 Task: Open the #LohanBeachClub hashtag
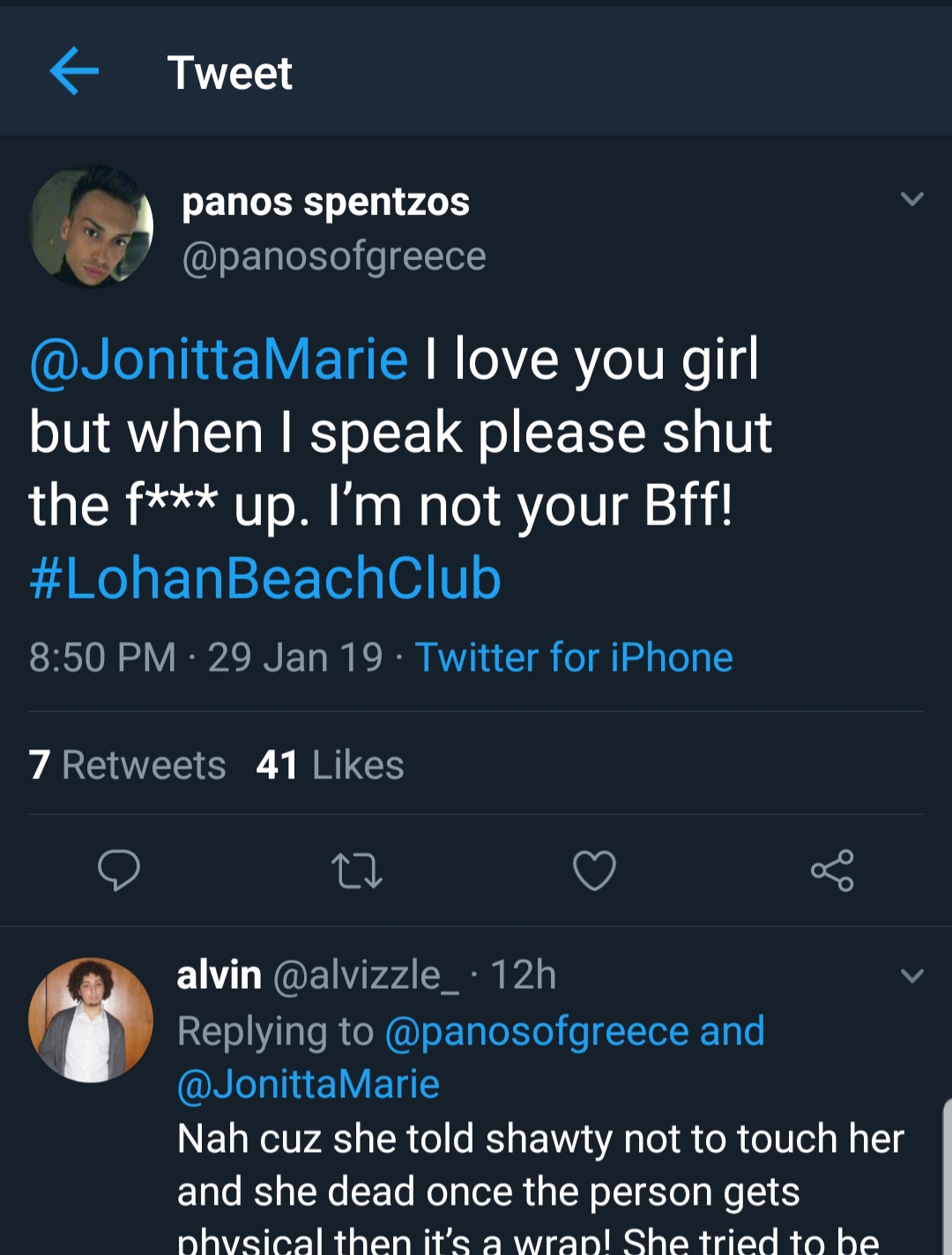coord(265,578)
